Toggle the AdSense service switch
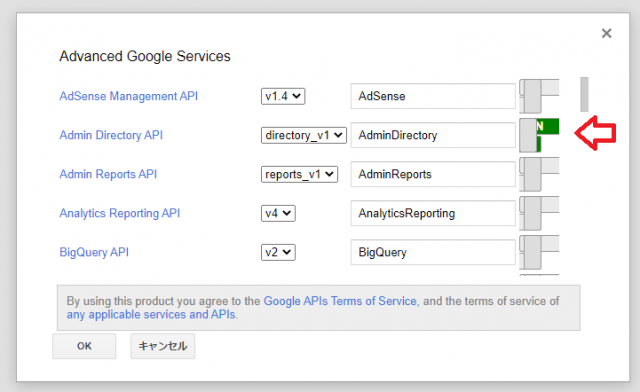640x392 pixels. point(539,96)
